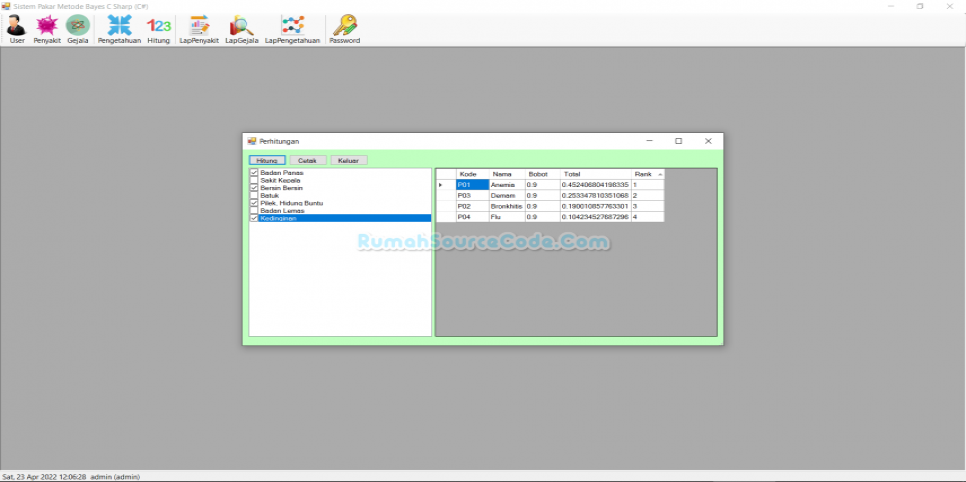Uncheck the Pilek, Hidung Buntu checkbox
Screen dimensions: 966x482
click(254, 203)
